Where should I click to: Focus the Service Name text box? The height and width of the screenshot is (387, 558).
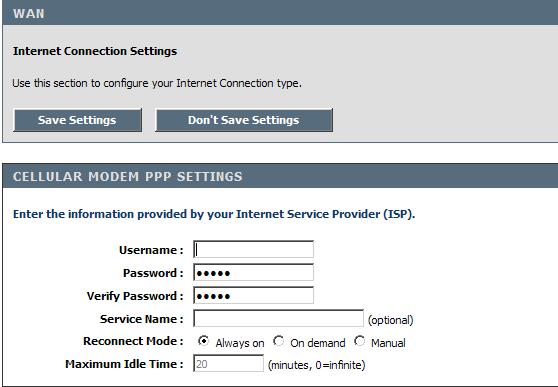click(278, 318)
